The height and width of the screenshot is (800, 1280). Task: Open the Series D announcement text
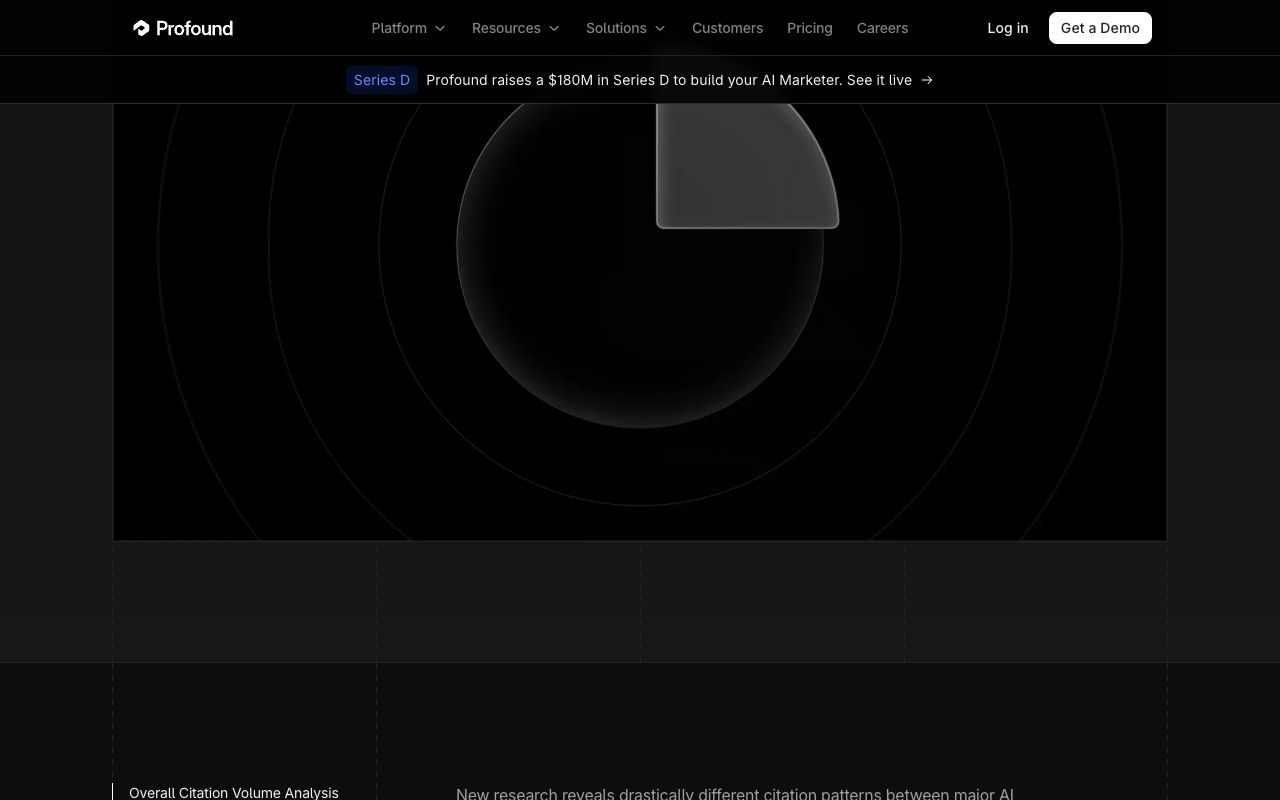pos(669,80)
